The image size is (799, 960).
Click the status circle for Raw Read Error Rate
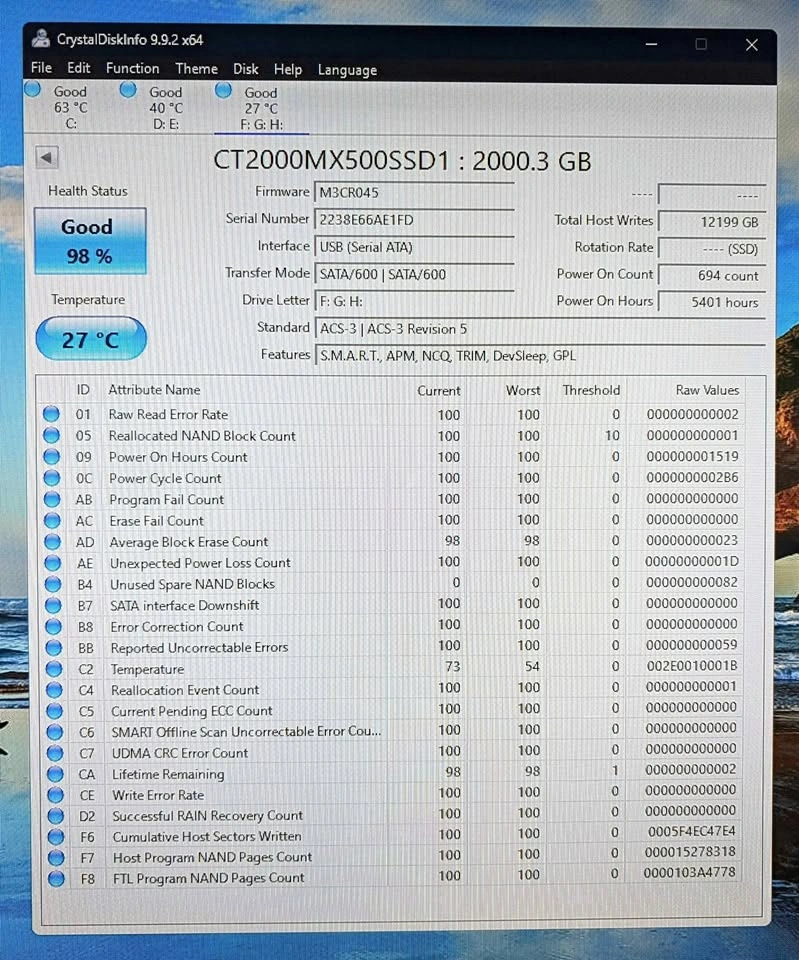click(51, 414)
